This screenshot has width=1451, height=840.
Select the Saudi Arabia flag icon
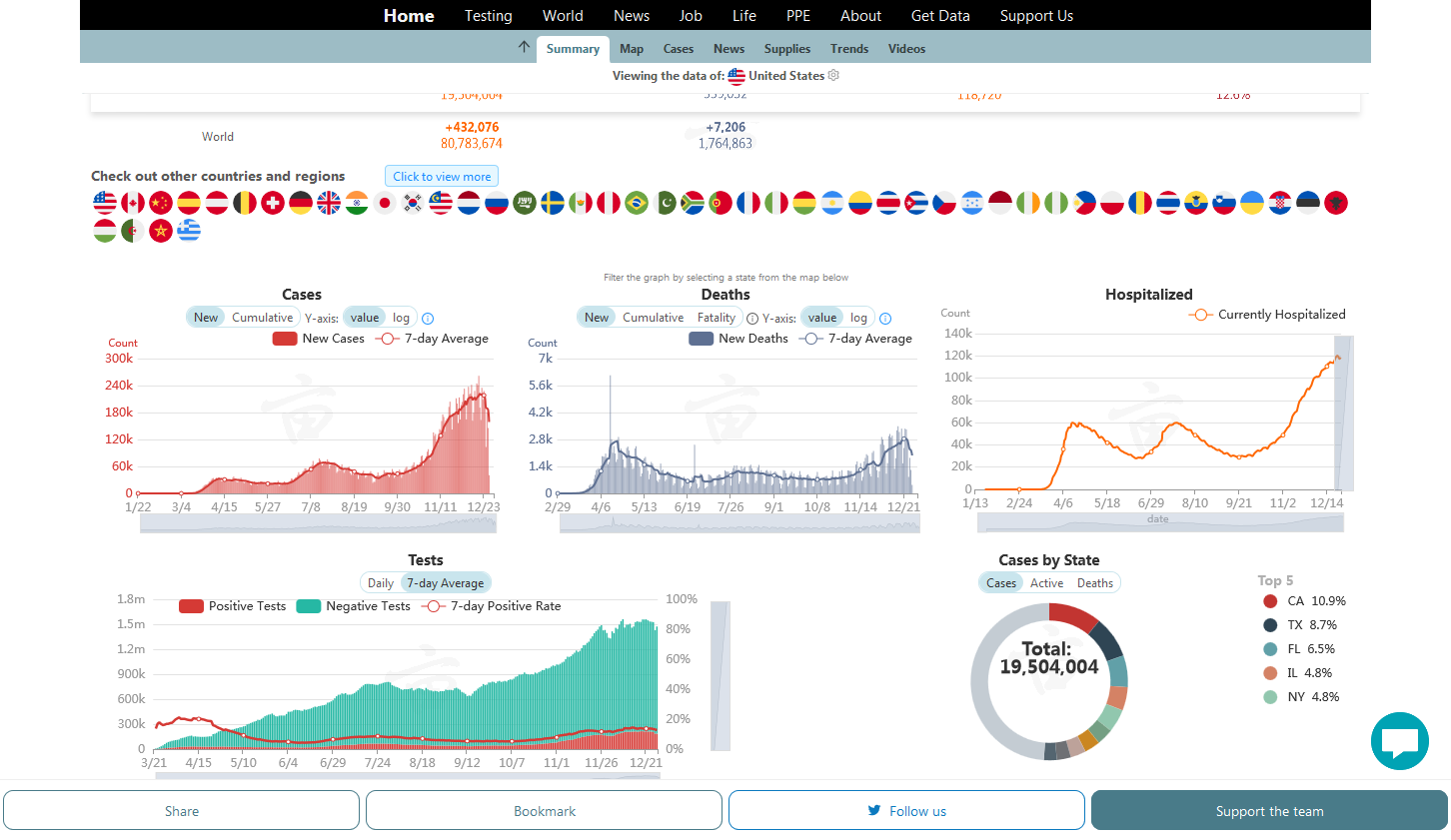pyautogui.click(x=525, y=203)
